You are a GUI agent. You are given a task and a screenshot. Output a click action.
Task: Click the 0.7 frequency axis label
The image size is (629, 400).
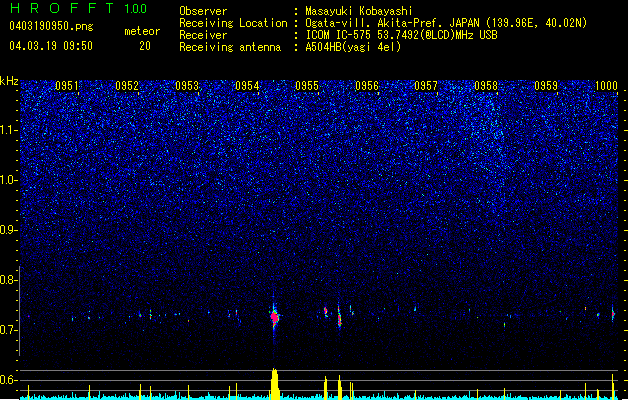click(9, 330)
